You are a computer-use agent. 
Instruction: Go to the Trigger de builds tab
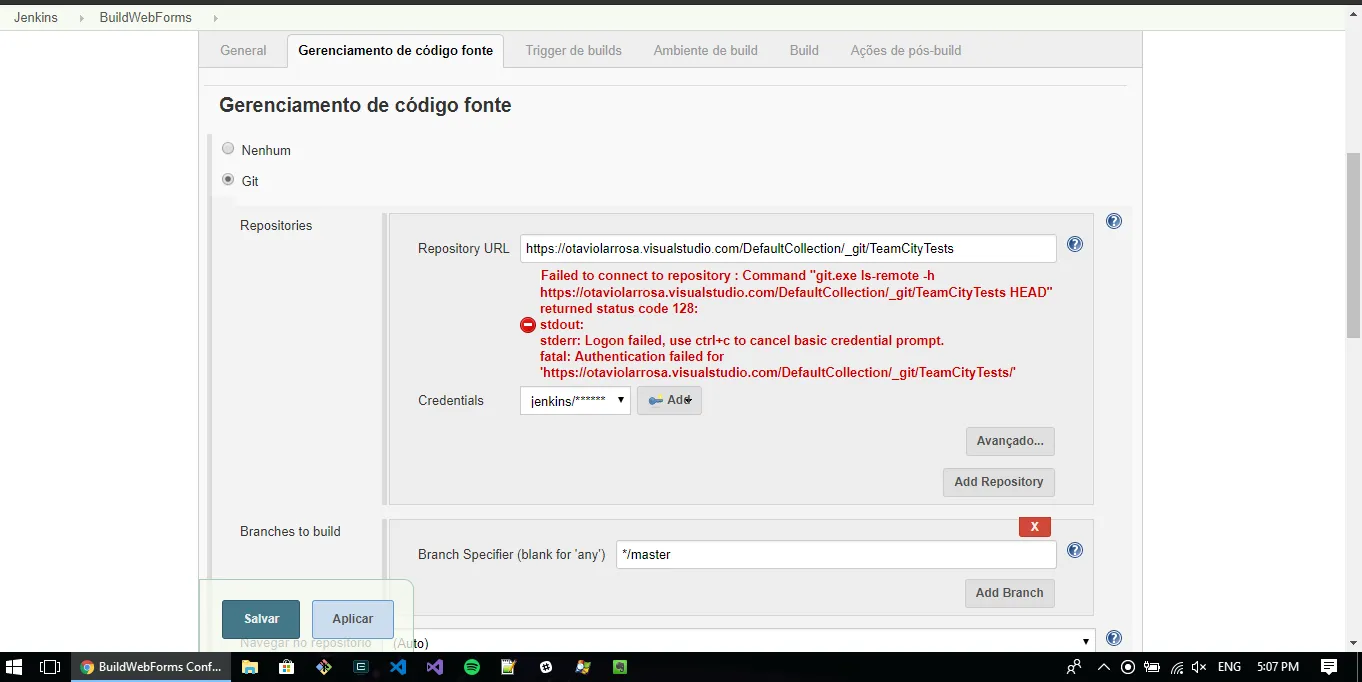click(x=574, y=50)
